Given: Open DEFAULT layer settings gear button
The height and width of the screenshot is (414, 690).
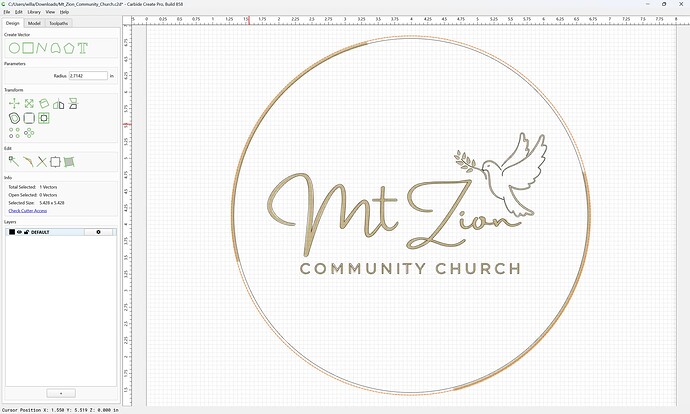Looking at the screenshot, I should click(x=98, y=232).
